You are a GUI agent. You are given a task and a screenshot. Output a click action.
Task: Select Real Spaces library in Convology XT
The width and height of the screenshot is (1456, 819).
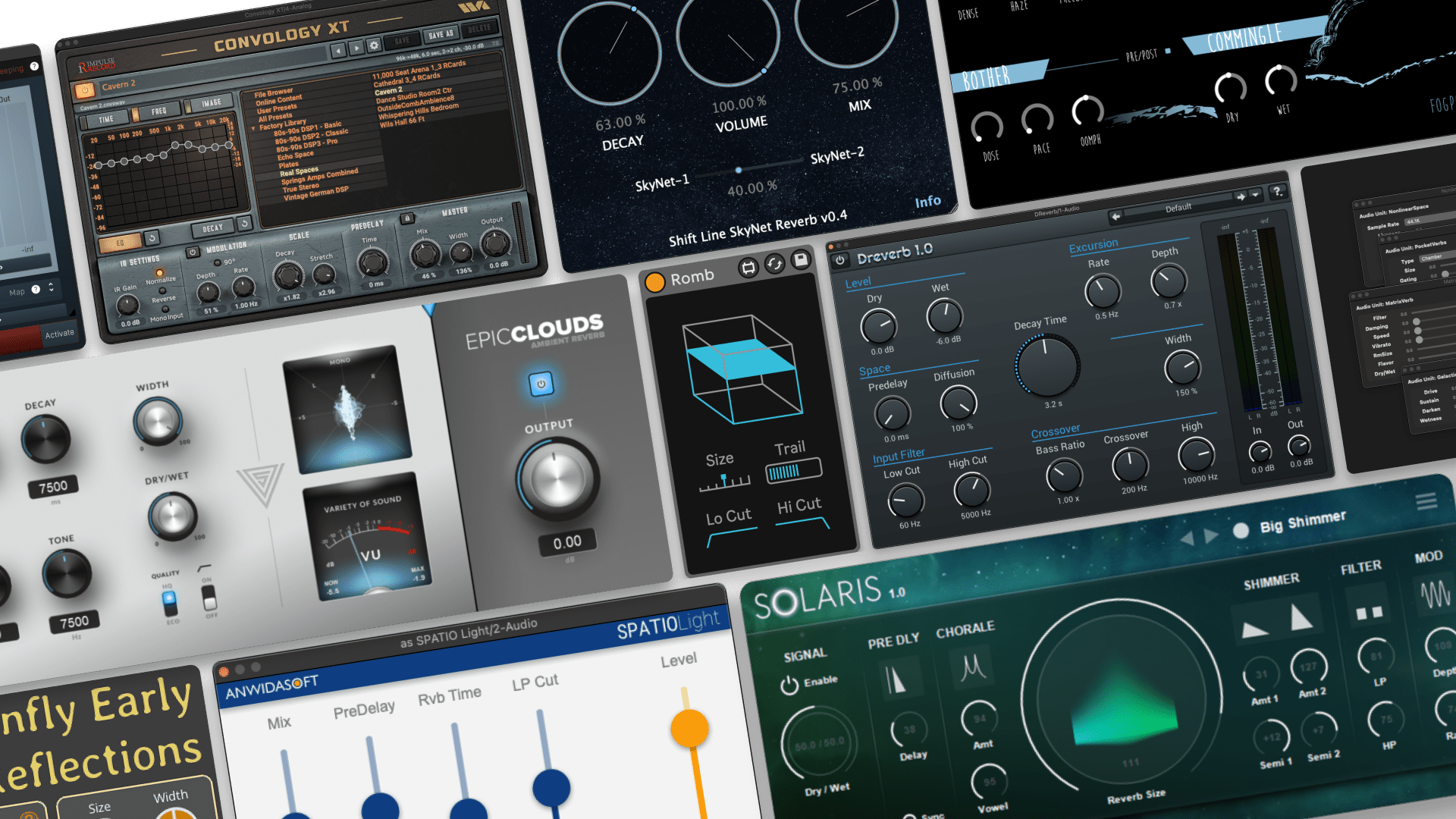tap(299, 172)
